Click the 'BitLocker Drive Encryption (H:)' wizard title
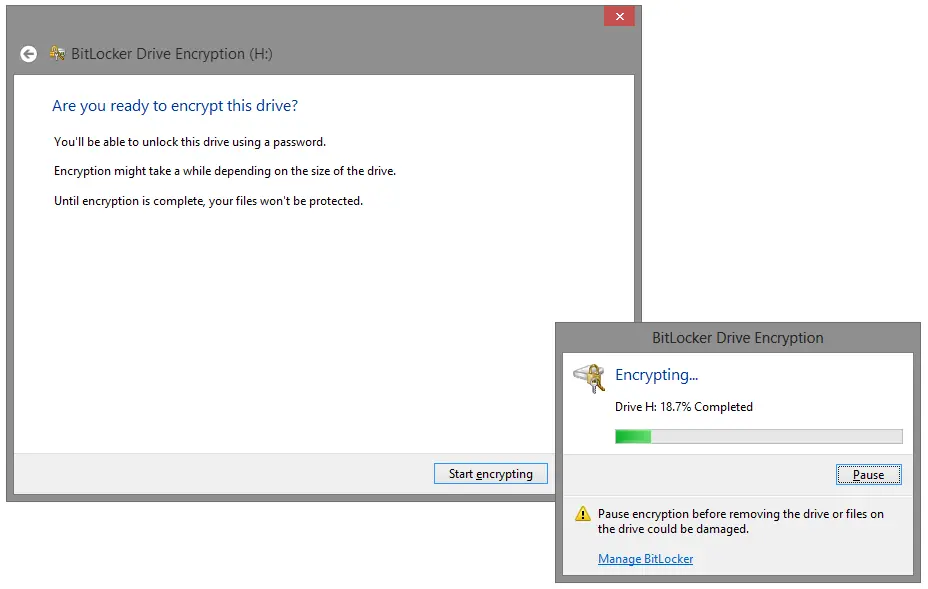928x589 pixels. click(x=172, y=54)
